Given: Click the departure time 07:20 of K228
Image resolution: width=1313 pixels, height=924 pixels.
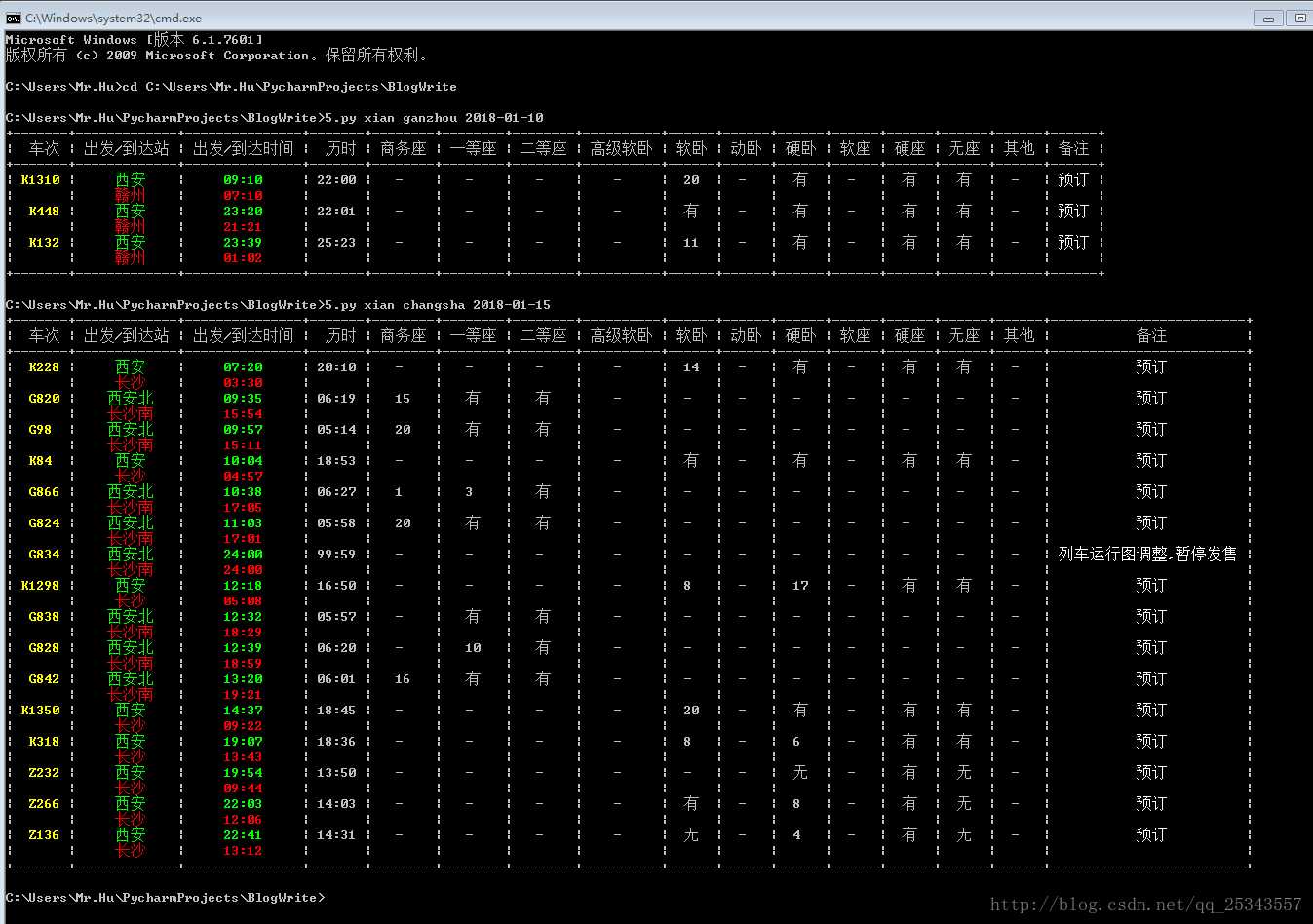Looking at the screenshot, I should [x=243, y=367].
